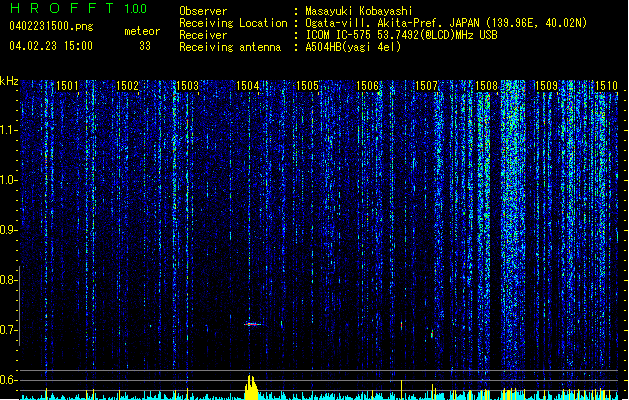
Task: Click the 0.8 frequency axis label
Action: click(x=8, y=280)
